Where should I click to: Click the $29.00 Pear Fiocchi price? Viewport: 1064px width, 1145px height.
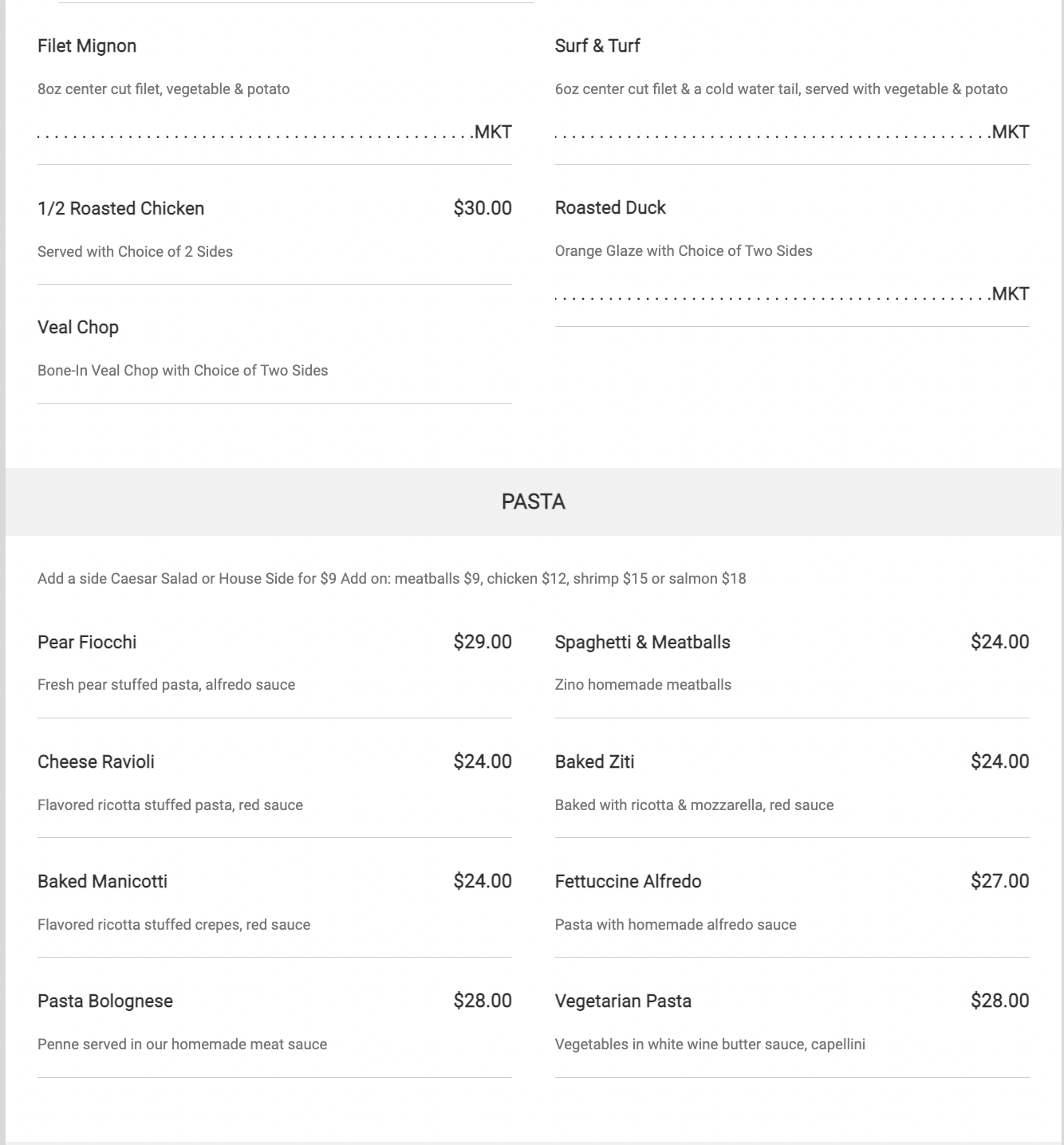483,643
